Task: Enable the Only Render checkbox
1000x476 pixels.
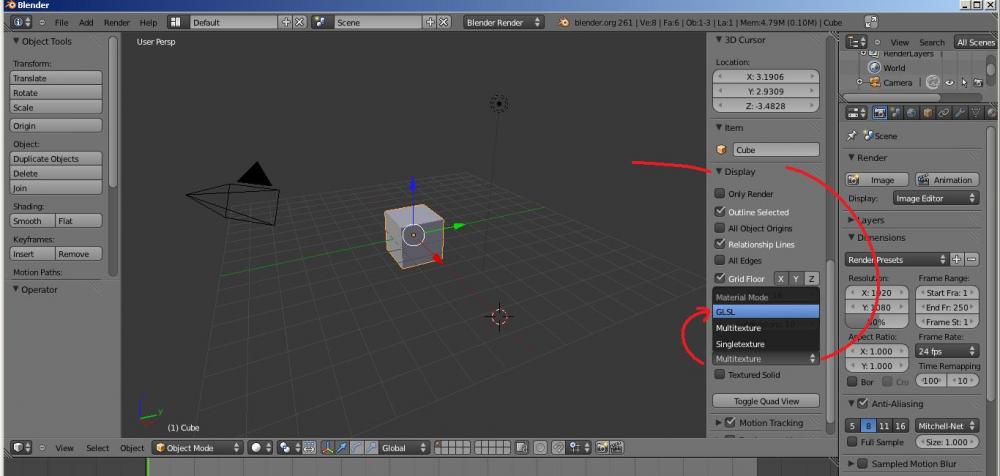Action: click(720, 193)
